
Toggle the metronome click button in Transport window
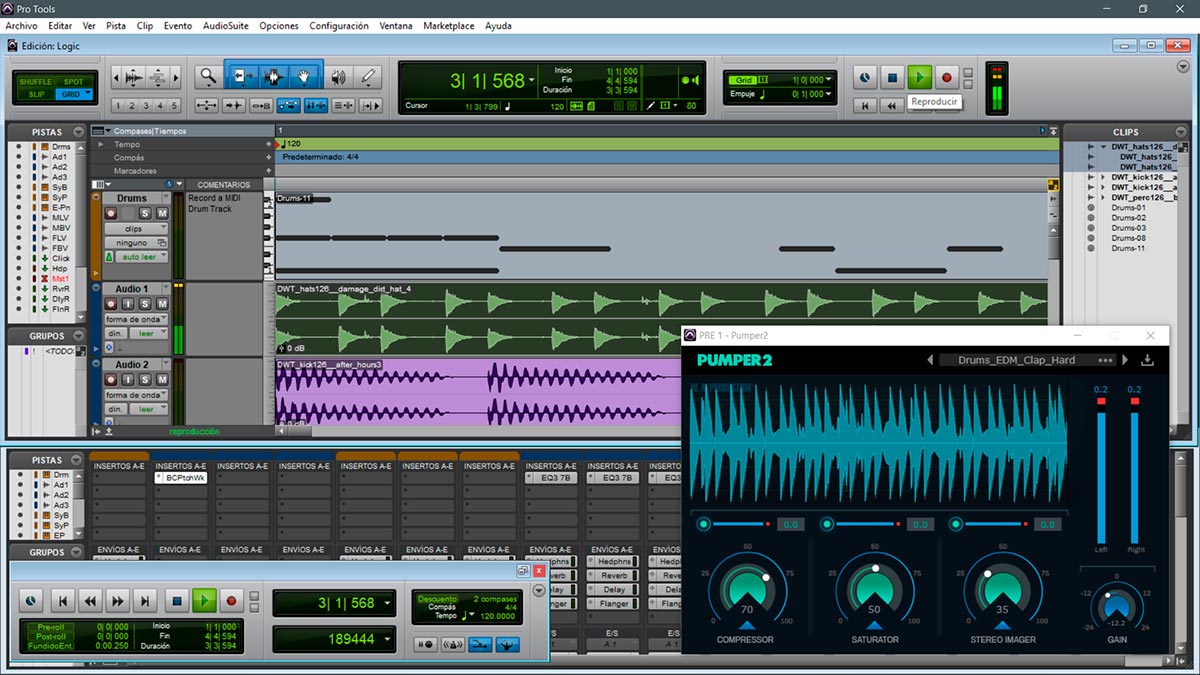[x=454, y=645]
